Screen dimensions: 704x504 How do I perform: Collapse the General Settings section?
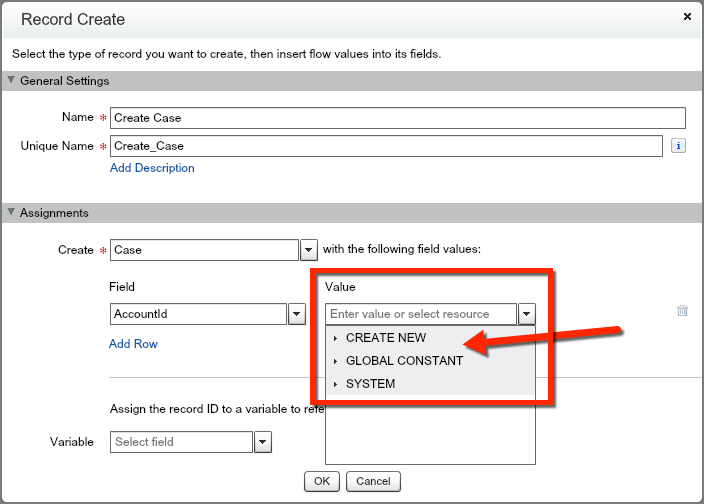(x=12, y=81)
